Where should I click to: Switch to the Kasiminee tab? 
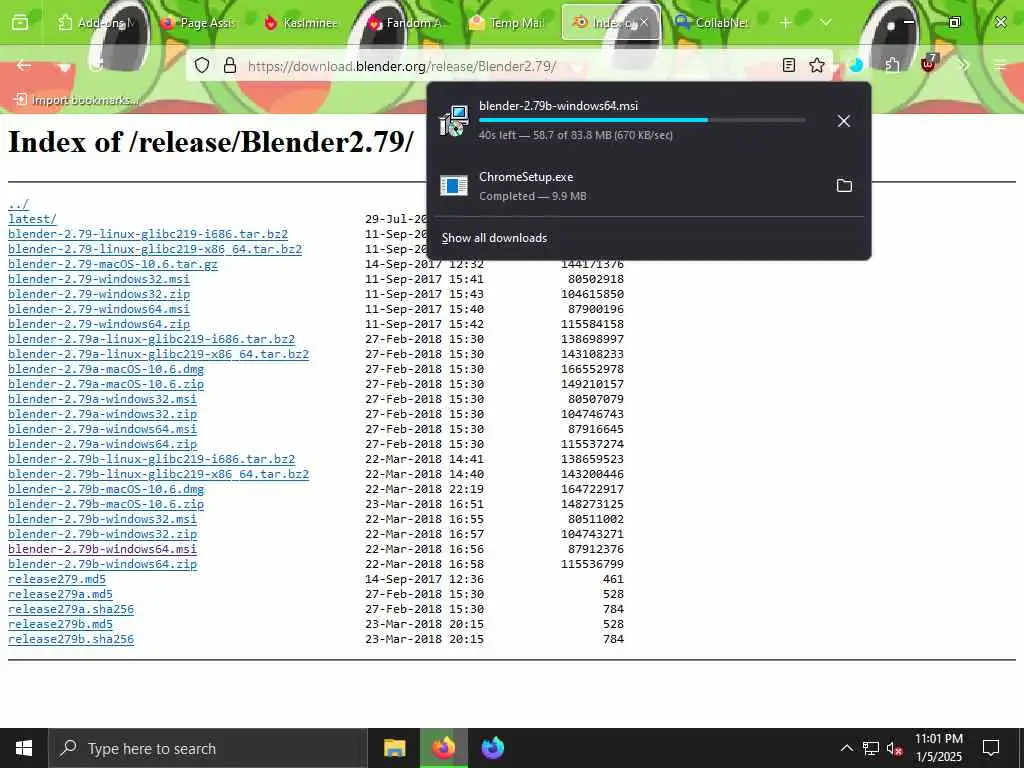pos(301,23)
